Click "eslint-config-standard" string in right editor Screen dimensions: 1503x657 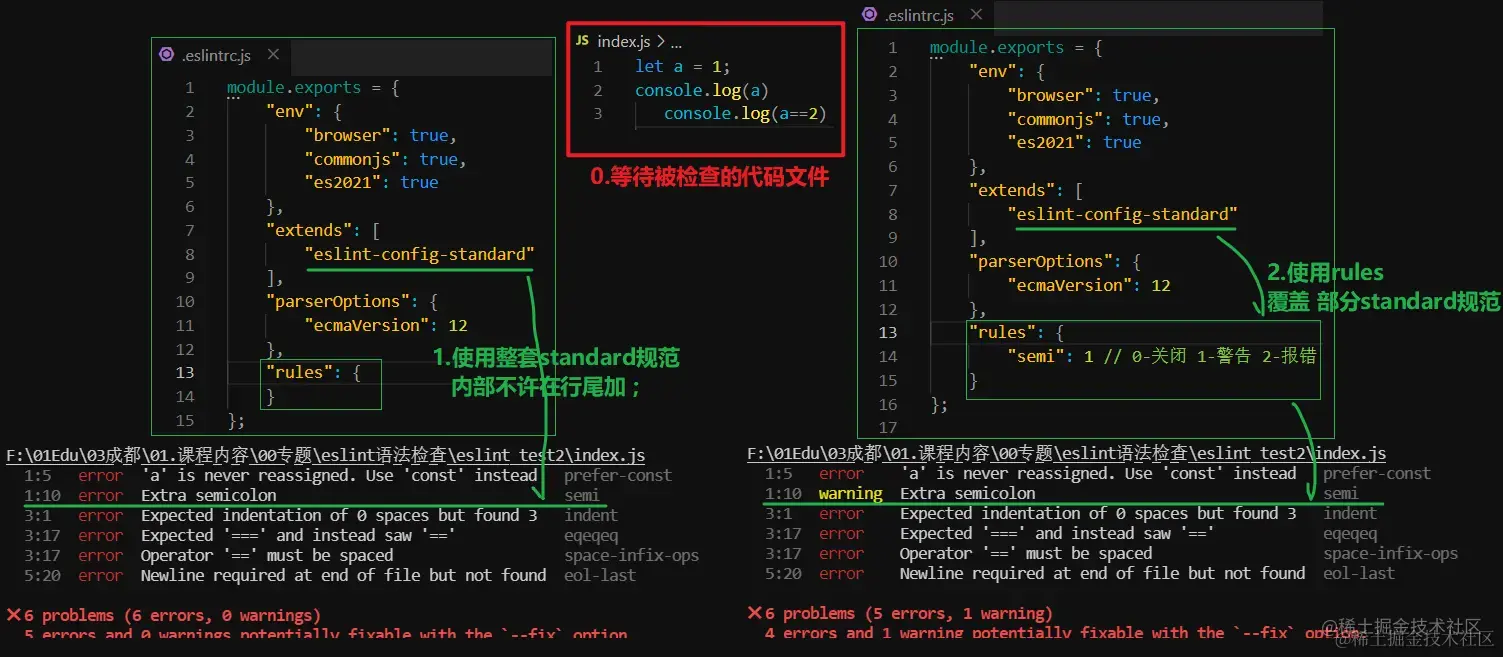coord(1123,214)
